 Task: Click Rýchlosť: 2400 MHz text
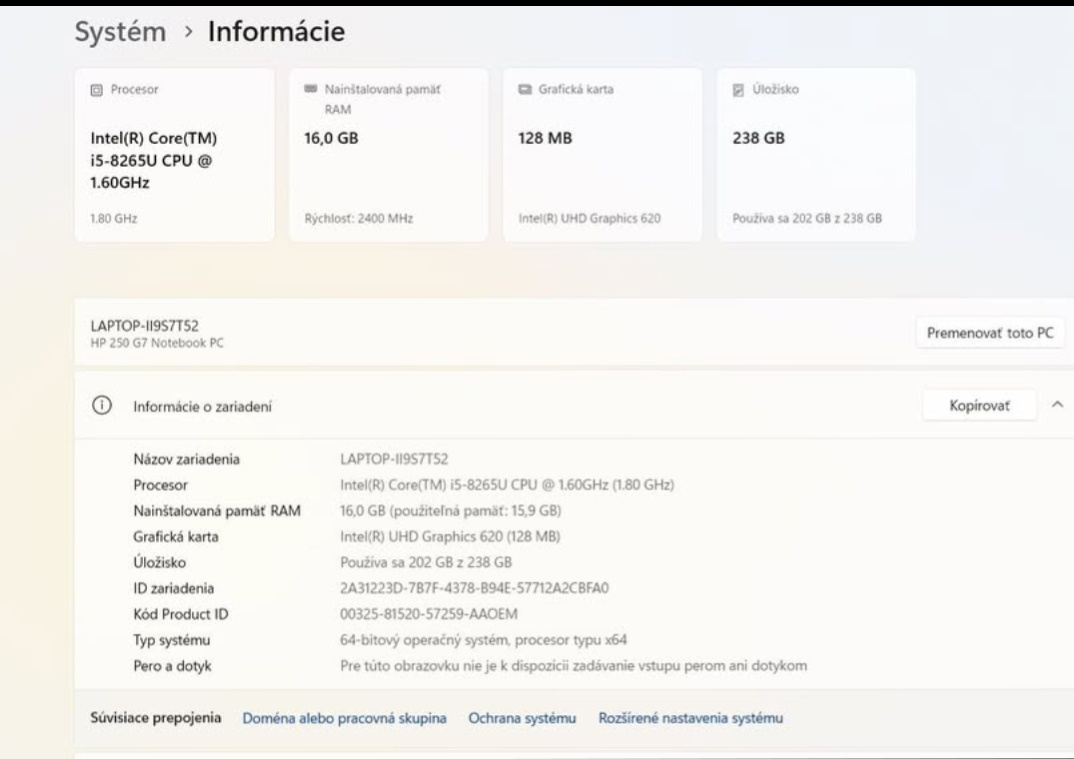tap(359, 219)
